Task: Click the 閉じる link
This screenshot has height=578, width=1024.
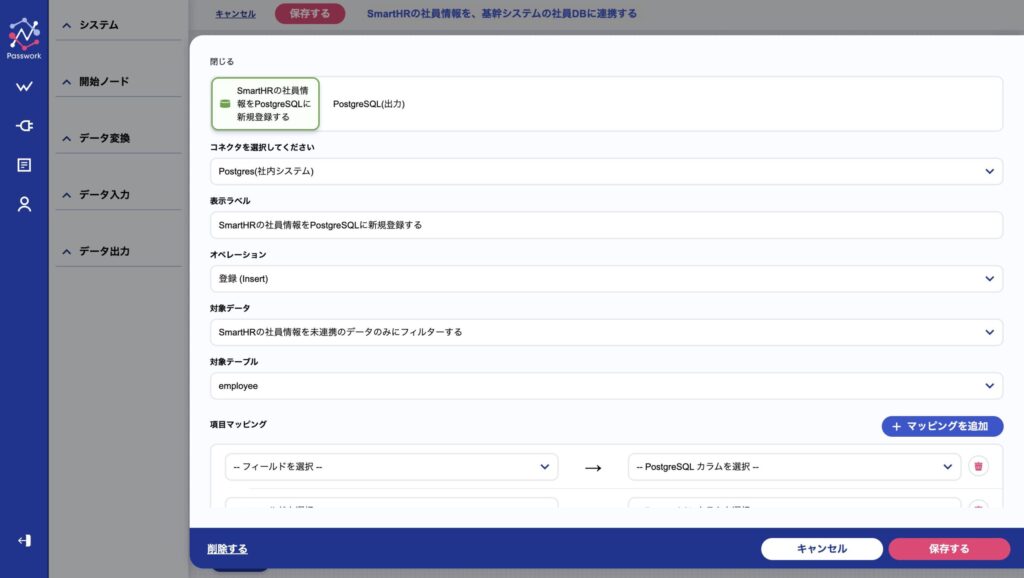Action: (x=221, y=61)
